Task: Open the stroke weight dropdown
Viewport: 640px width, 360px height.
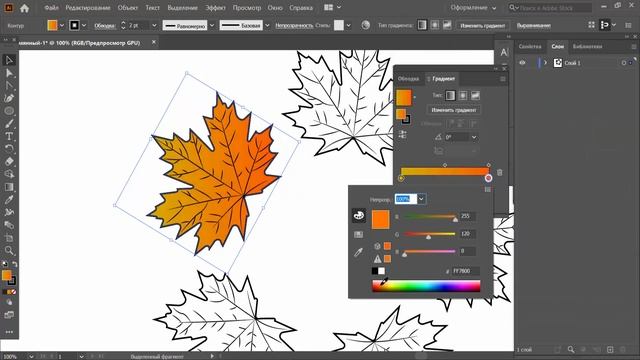Action: [154, 25]
